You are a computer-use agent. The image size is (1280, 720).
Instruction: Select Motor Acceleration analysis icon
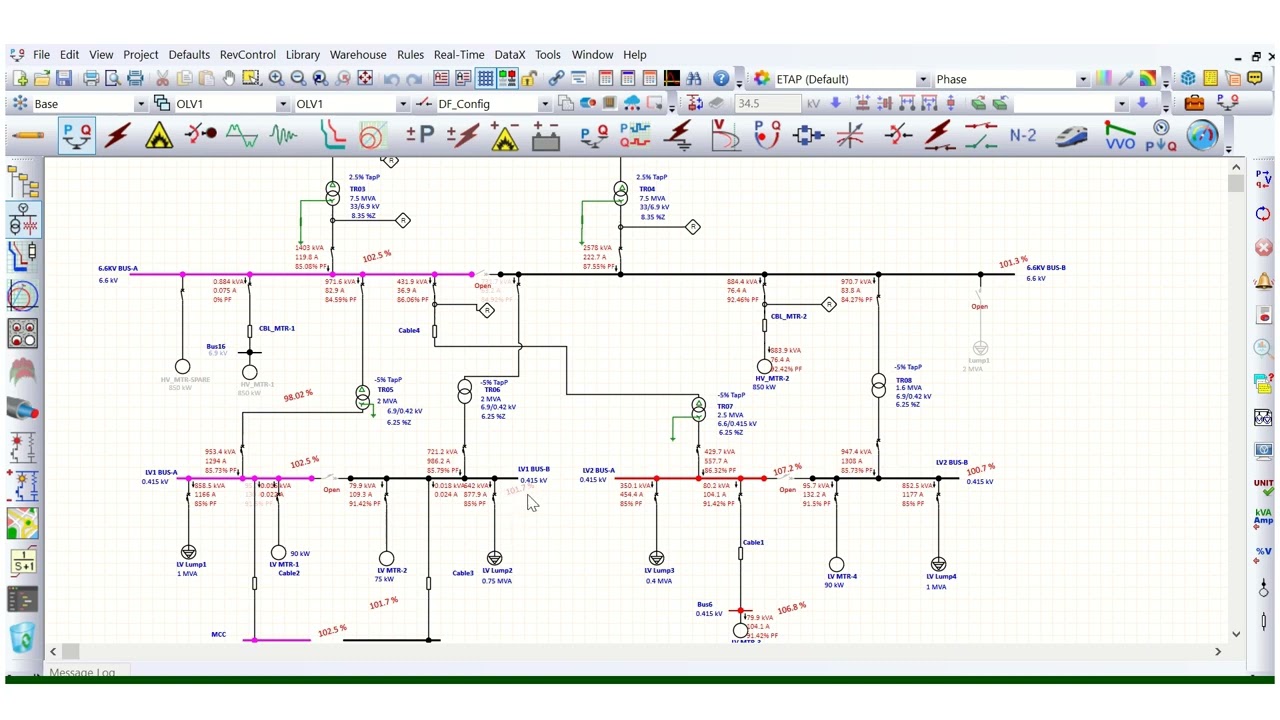click(200, 135)
